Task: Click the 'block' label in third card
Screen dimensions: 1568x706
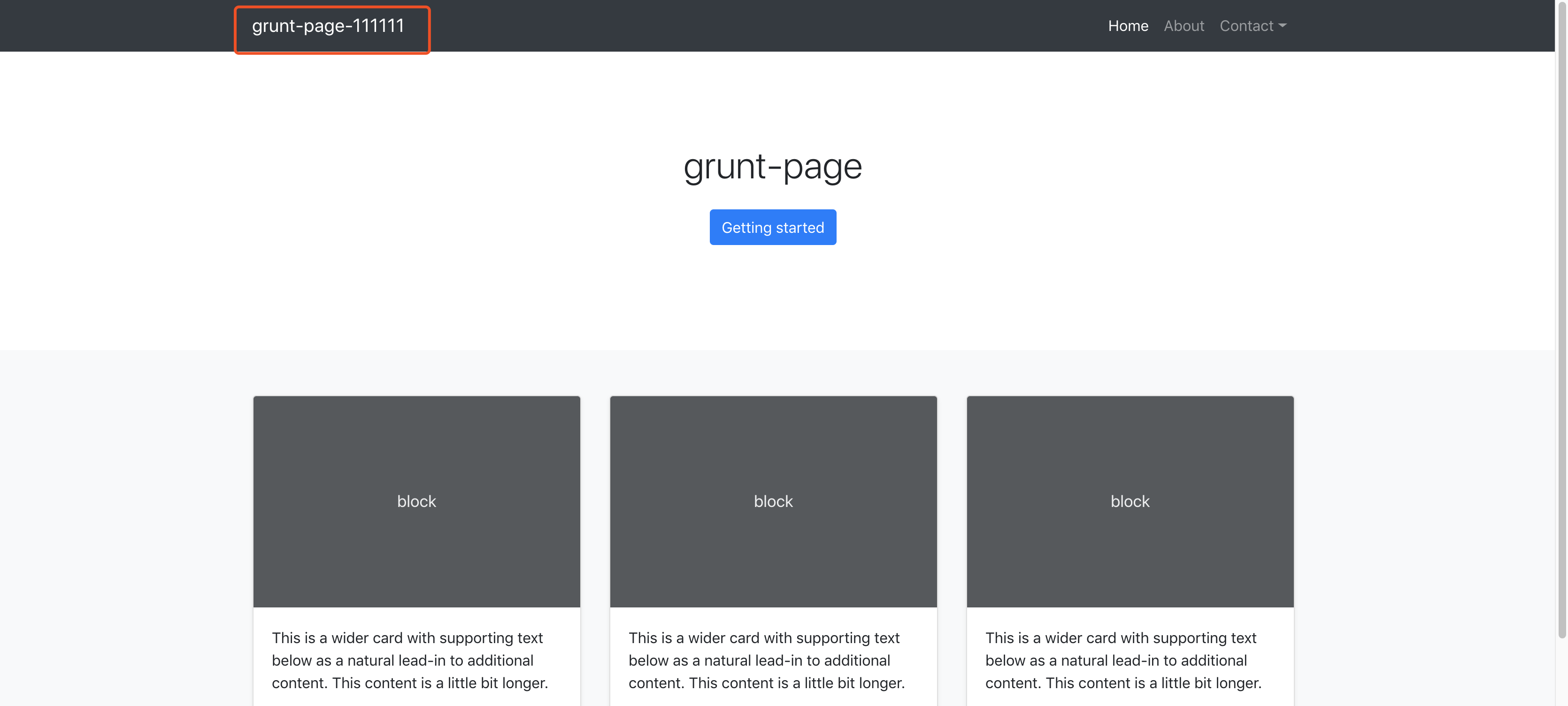Action: [1130, 501]
